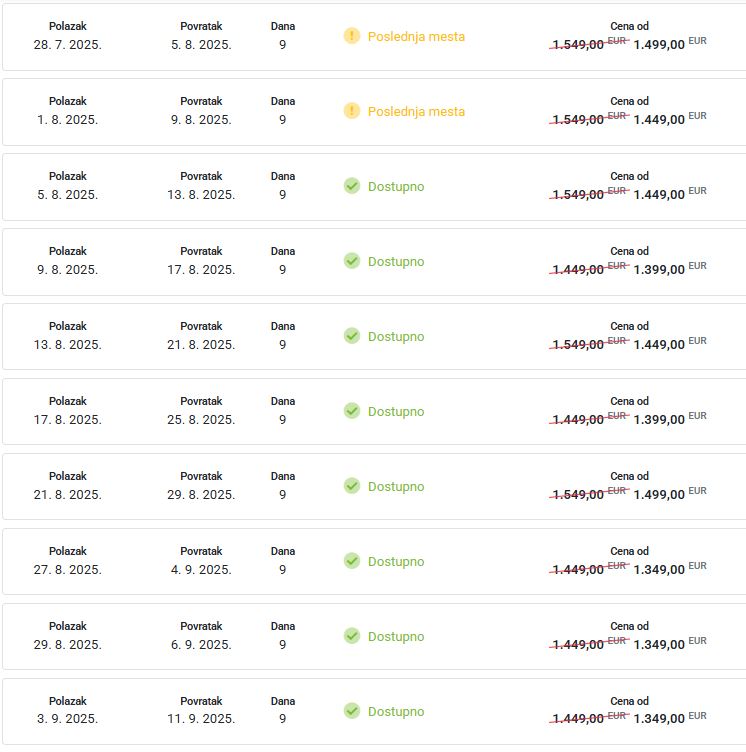
Task: Choose the 1.349,00 EUR price departing 27. 8.
Action: 670,569
